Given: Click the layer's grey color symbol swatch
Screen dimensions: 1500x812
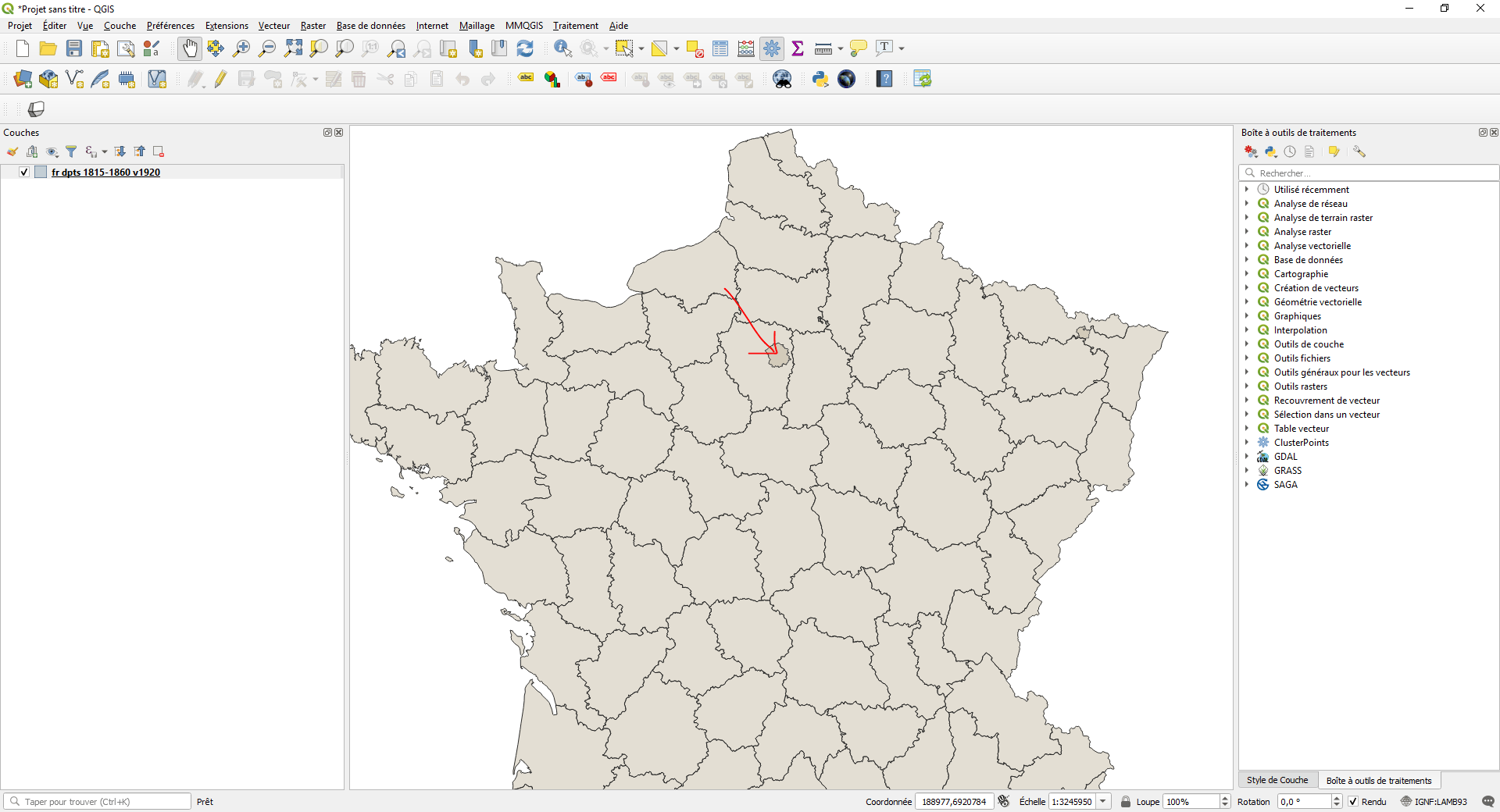Looking at the screenshot, I should (41, 173).
